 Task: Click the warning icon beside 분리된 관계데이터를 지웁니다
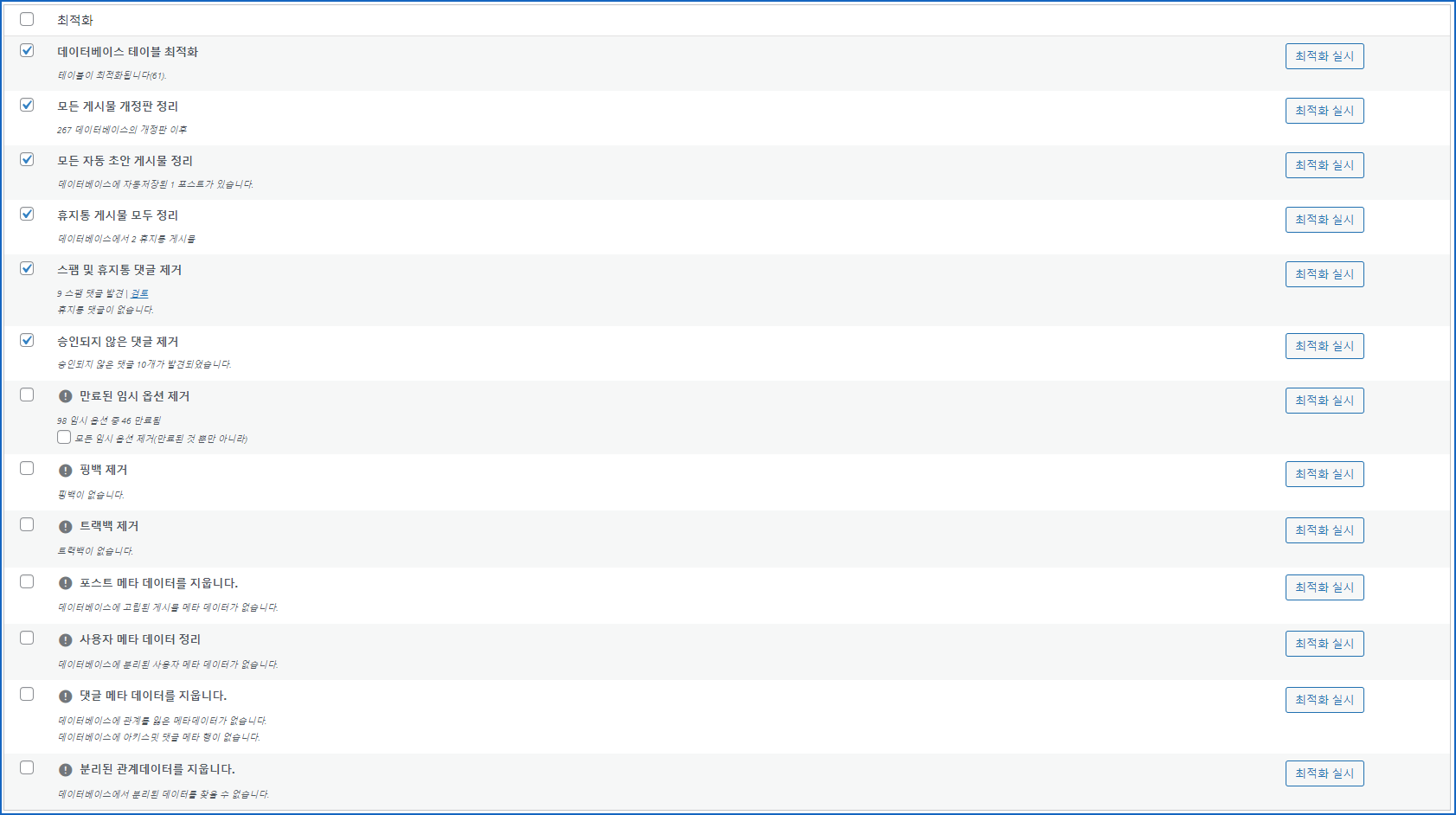tap(65, 770)
